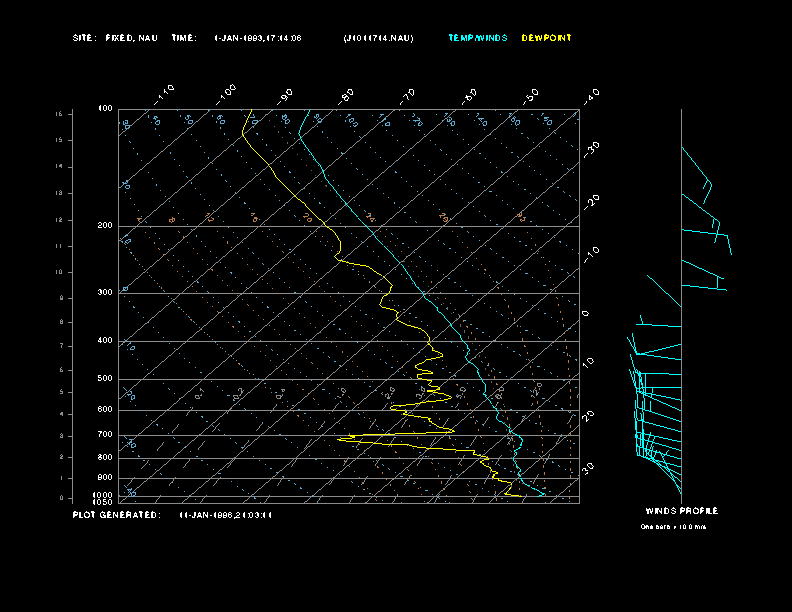This screenshot has height=612, width=792.
Task: Select the 100 pressure level label
Action: coord(105,108)
